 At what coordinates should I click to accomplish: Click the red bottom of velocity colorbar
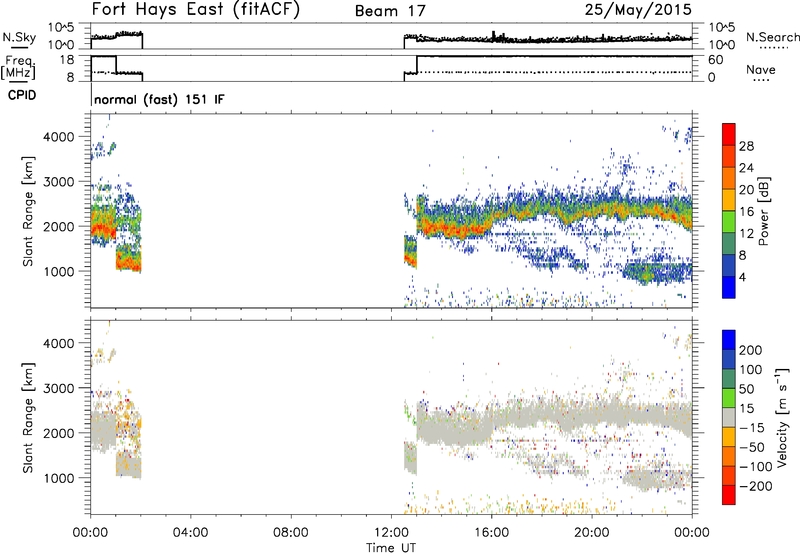pos(729,495)
